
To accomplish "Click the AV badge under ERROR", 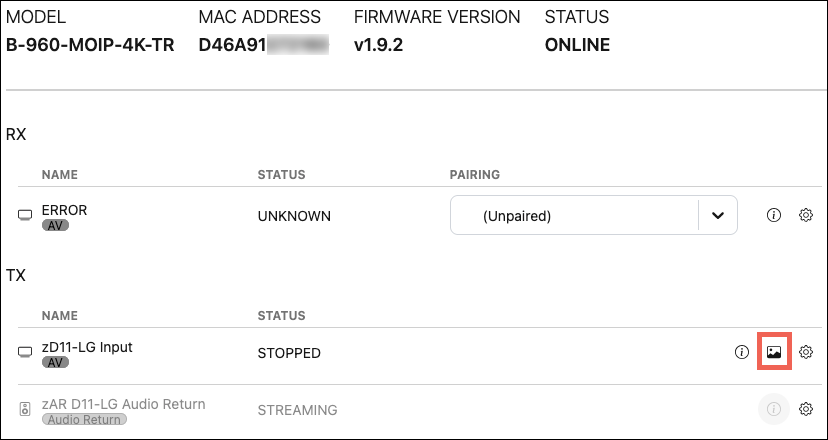I will (56, 226).
